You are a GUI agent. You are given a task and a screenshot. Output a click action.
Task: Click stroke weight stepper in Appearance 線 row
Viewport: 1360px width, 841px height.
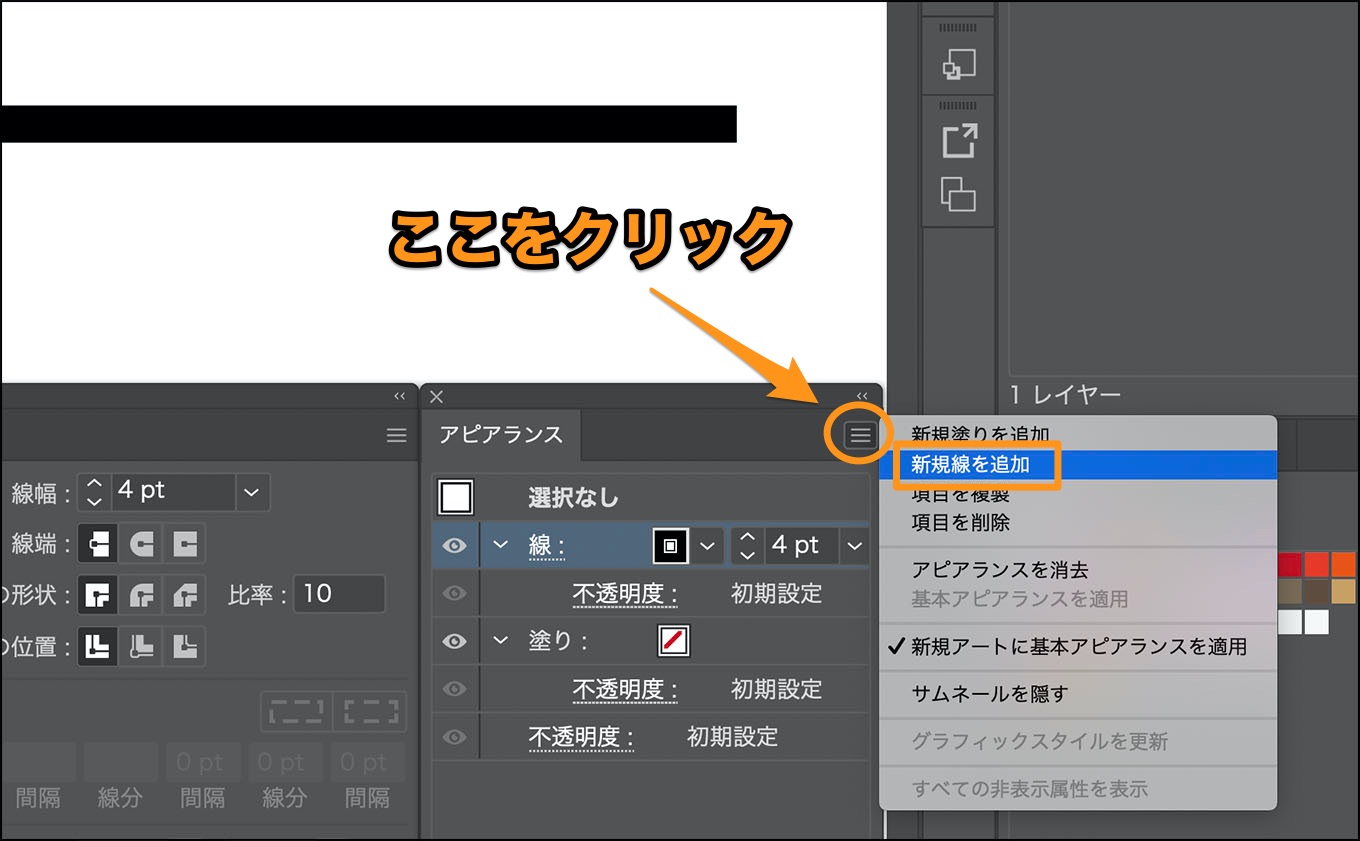click(747, 546)
